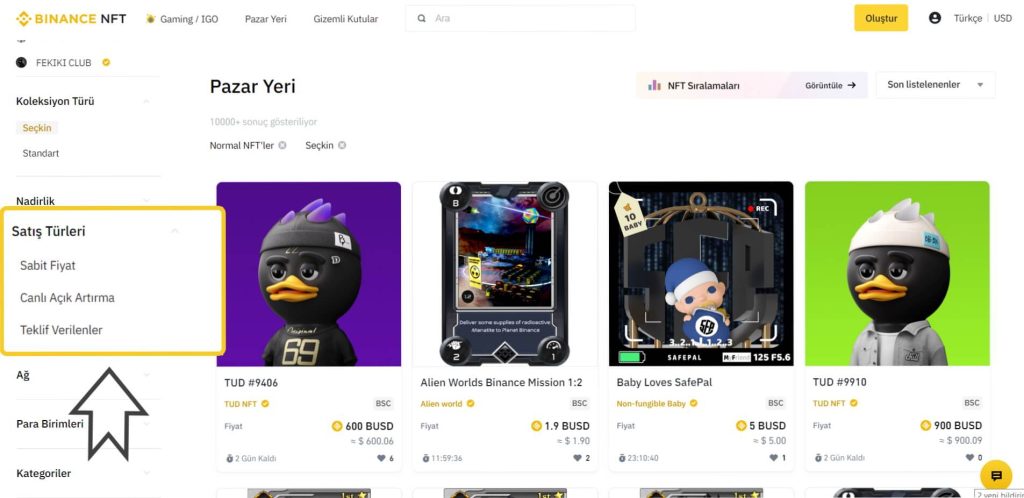
Task: Open the Son listelenenler sort dropdown
Action: pos(935,85)
